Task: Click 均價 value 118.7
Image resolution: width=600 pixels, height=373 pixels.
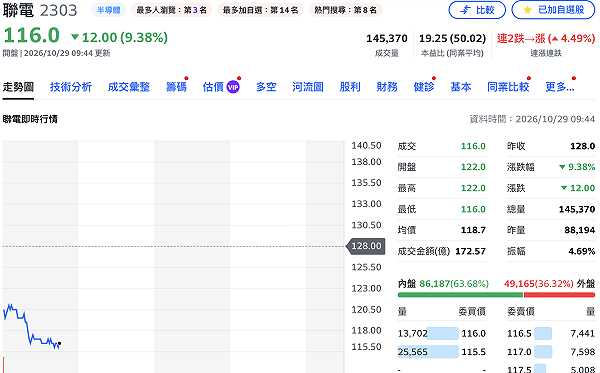Action: pyautogui.click(x=473, y=230)
